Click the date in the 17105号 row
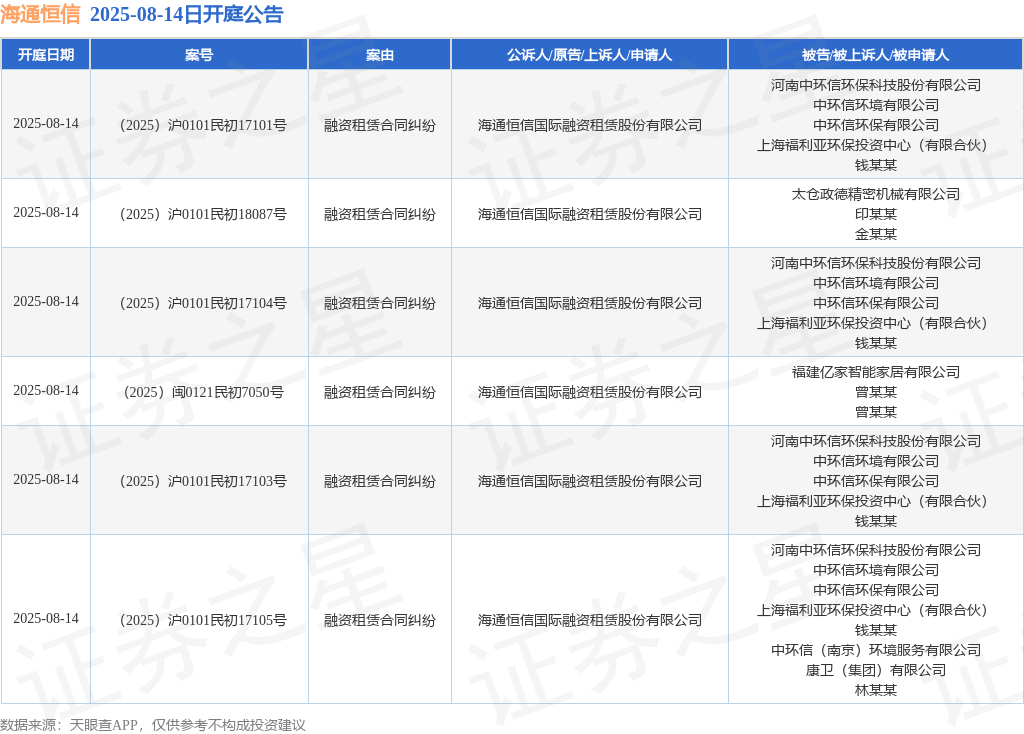 (x=46, y=618)
